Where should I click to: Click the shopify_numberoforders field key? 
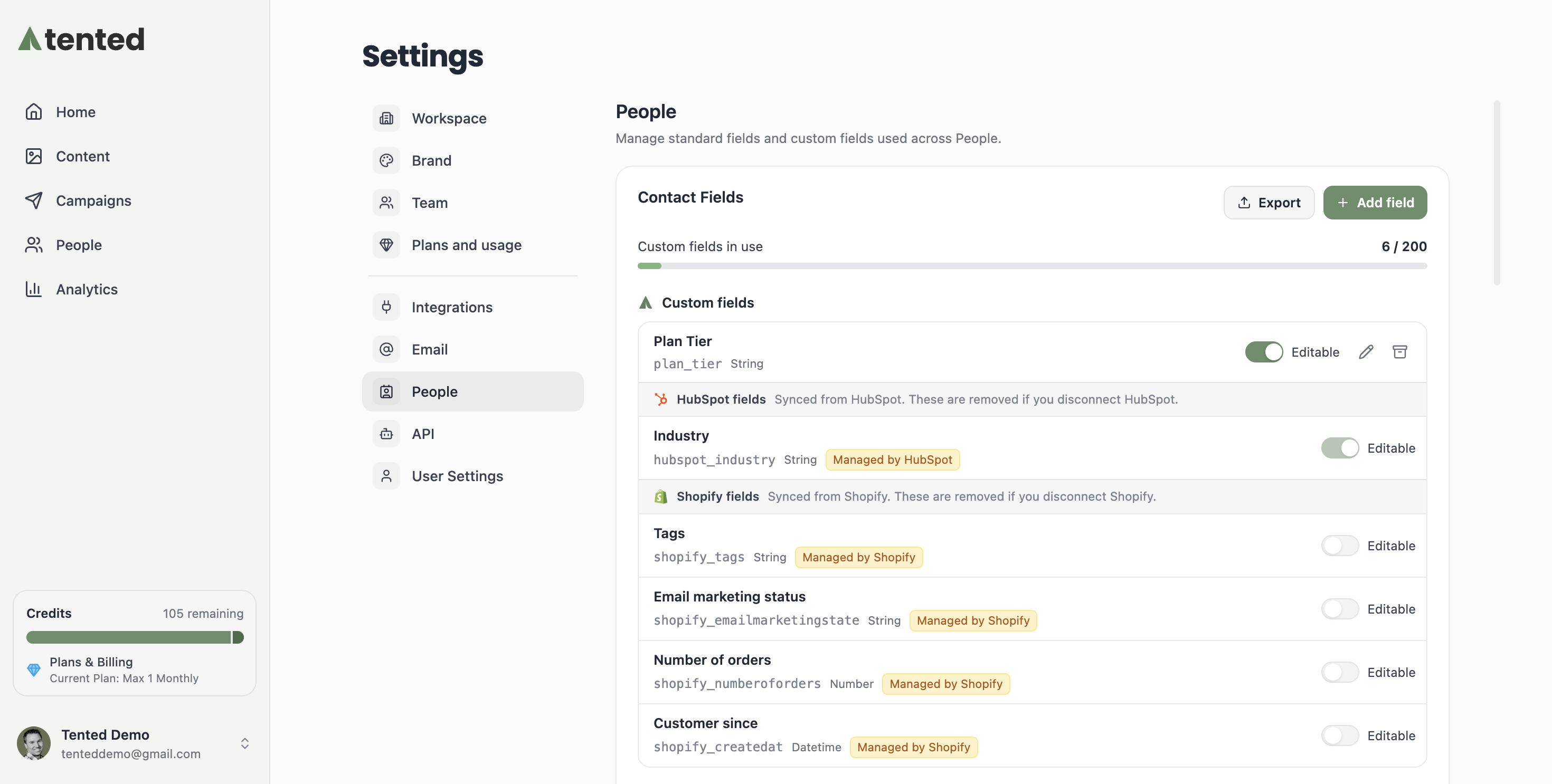(x=737, y=683)
